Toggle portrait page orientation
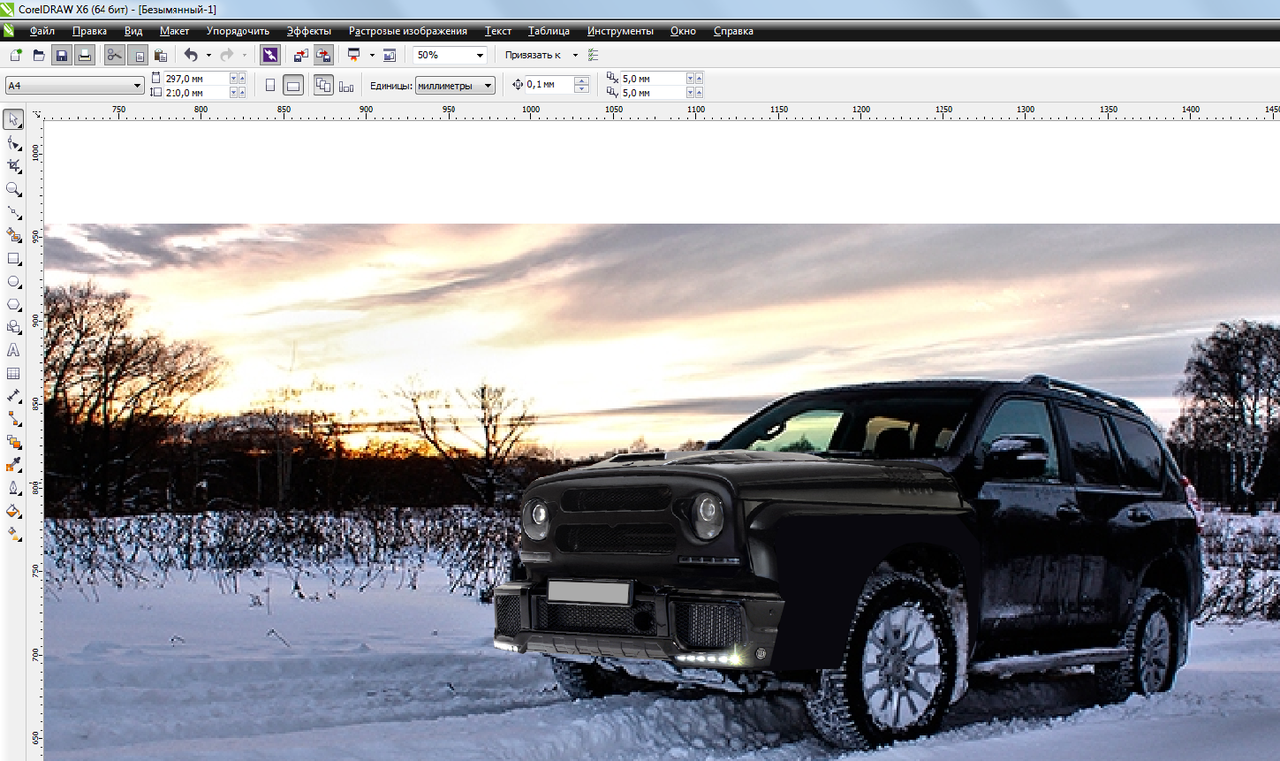 click(x=270, y=85)
